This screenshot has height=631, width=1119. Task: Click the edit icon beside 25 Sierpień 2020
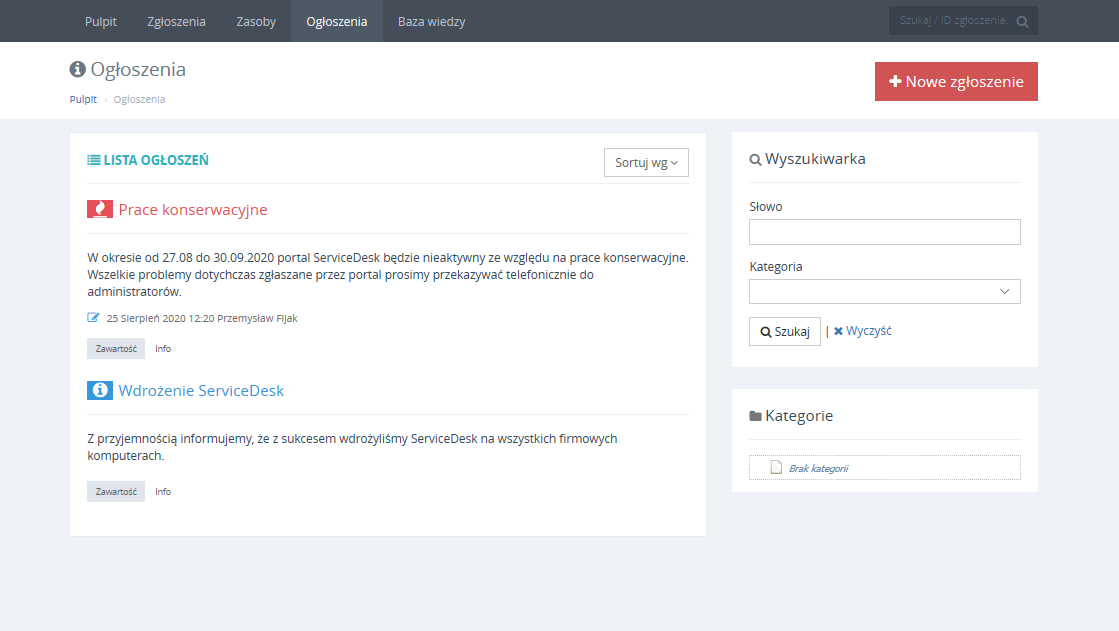pos(93,318)
